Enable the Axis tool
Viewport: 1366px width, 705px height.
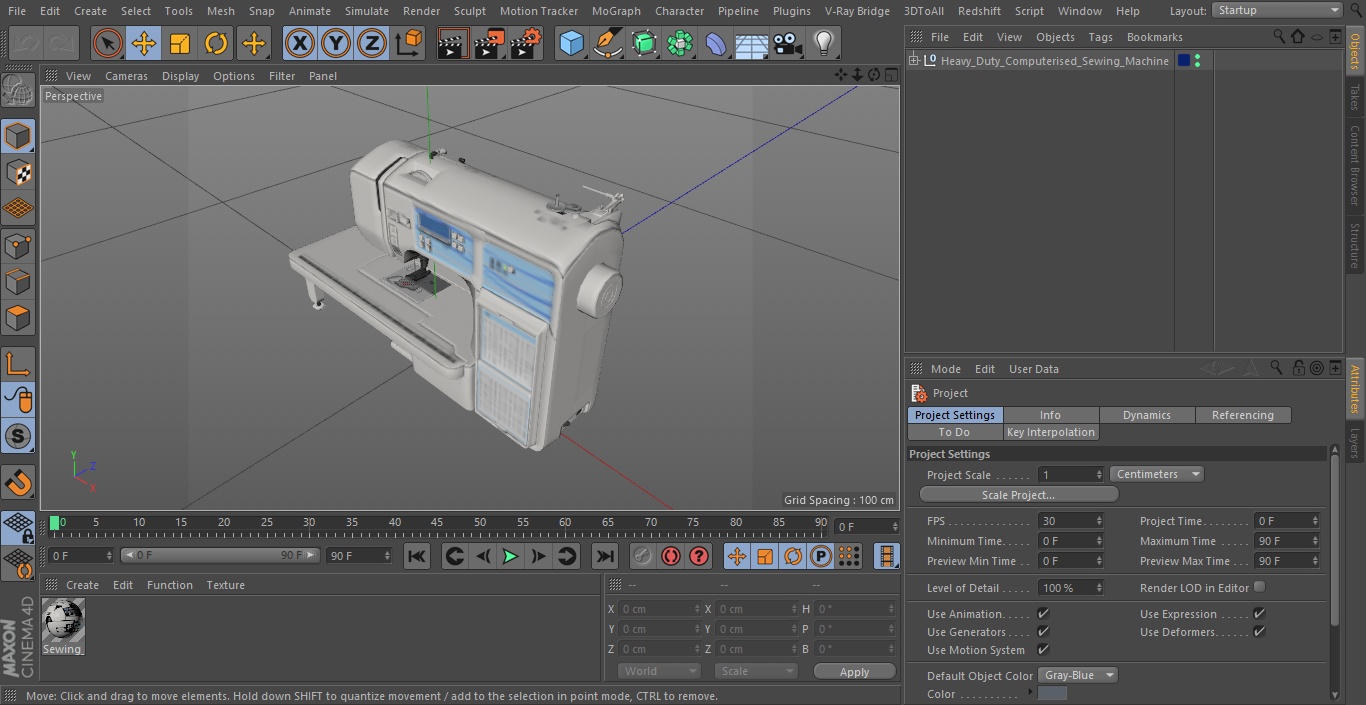[x=18, y=365]
